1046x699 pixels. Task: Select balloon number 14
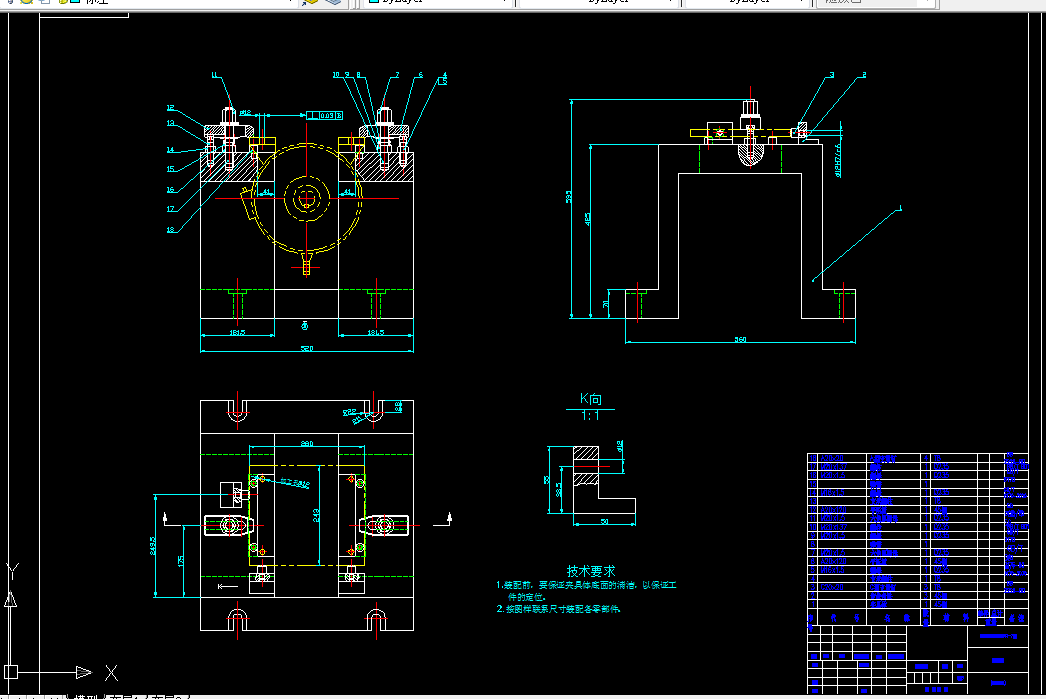pos(170,149)
